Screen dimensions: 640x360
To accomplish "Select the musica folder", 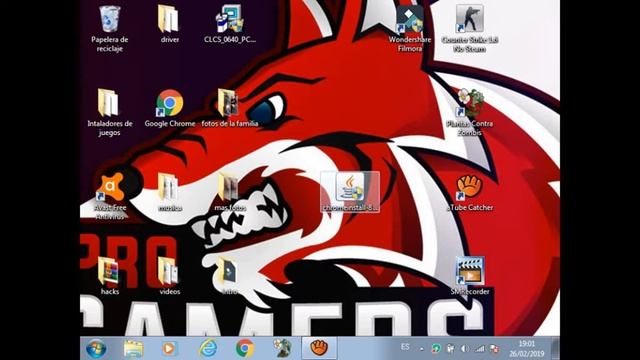I will click(169, 192).
